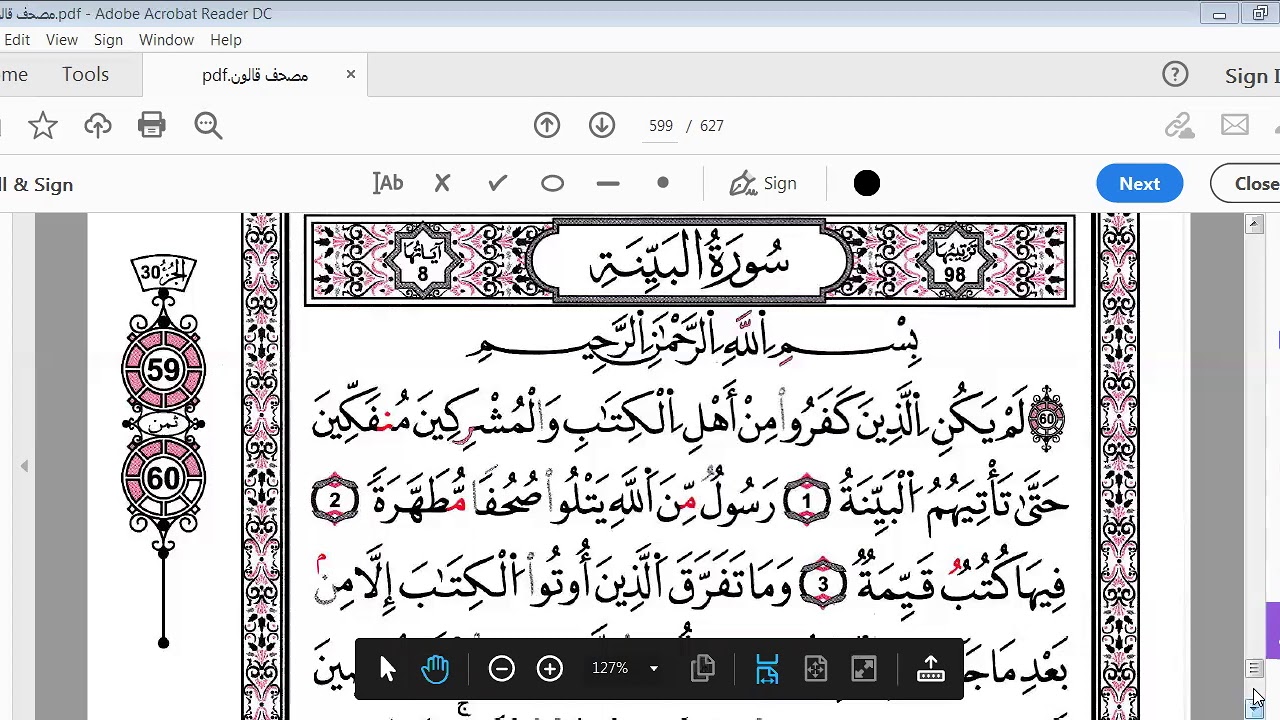Open the Edit menu
Viewport: 1280px width, 720px height.
pyautogui.click(x=16, y=40)
